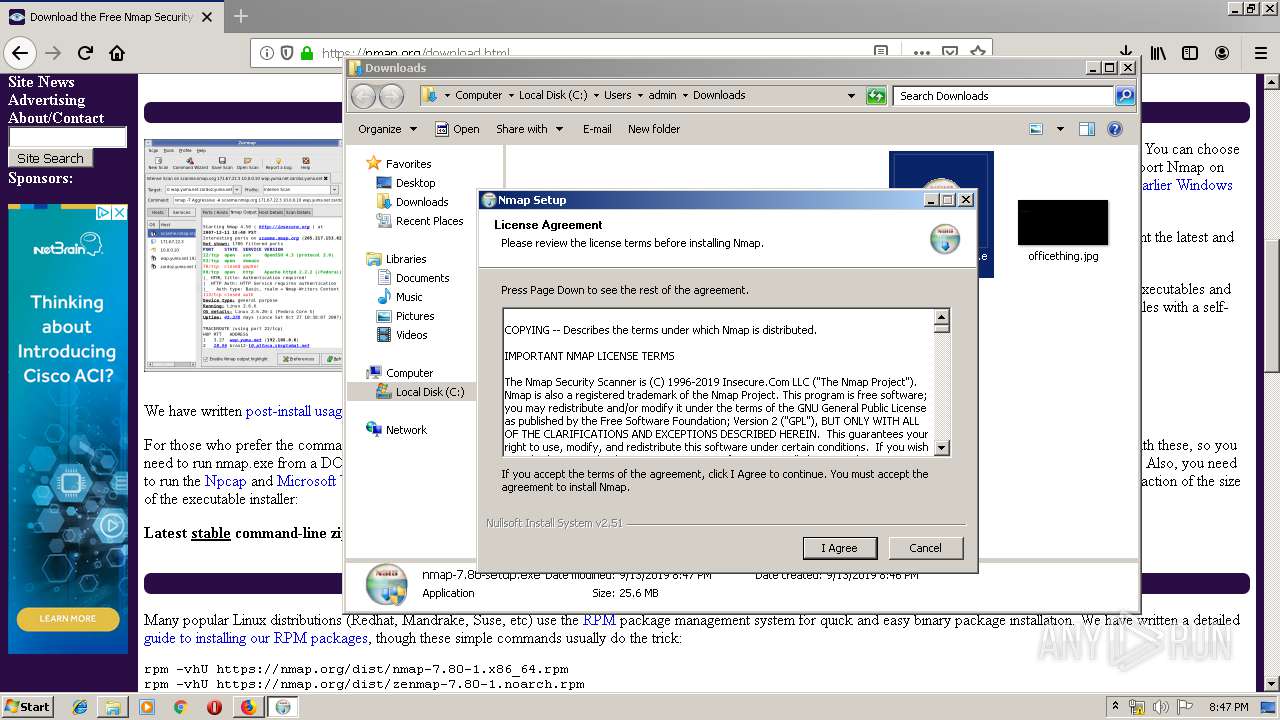Viewport: 1280px width, 720px height.
Task: Expand the admin breadcrumb arrow
Action: pyautogui.click(x=685, y=96)
